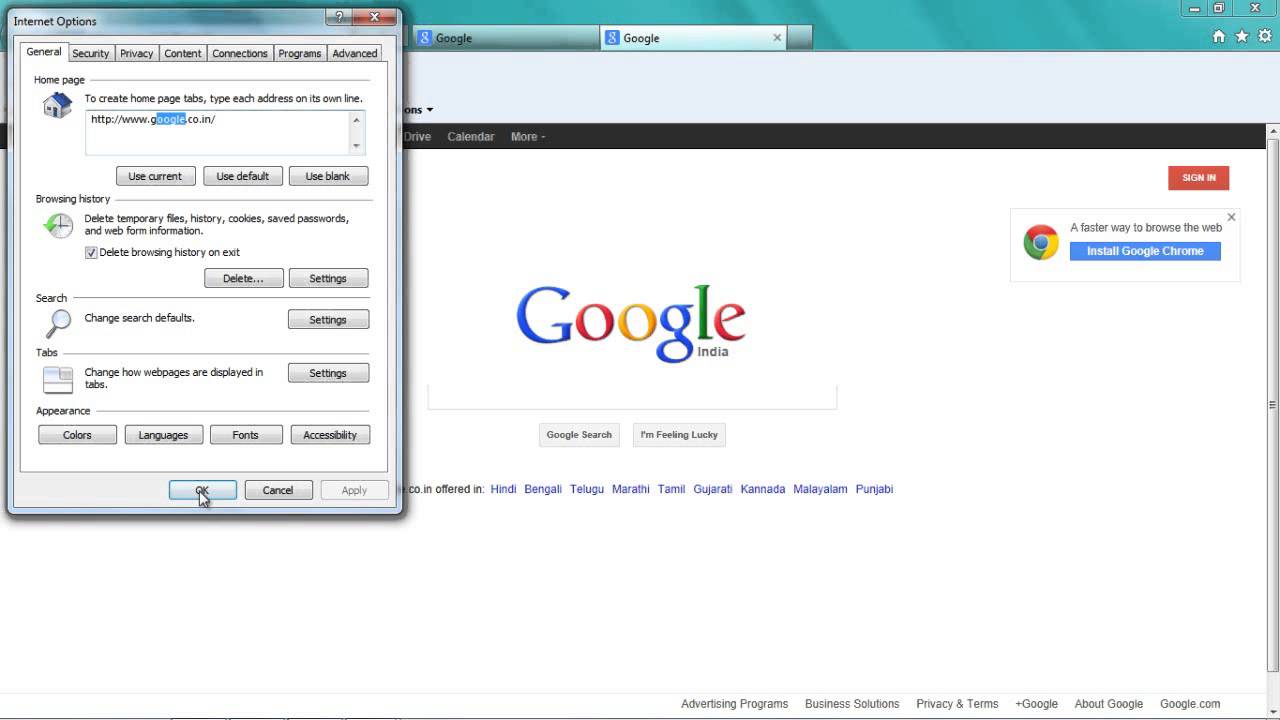
Task: Open Business Solutions footer link
Action: 852,704
